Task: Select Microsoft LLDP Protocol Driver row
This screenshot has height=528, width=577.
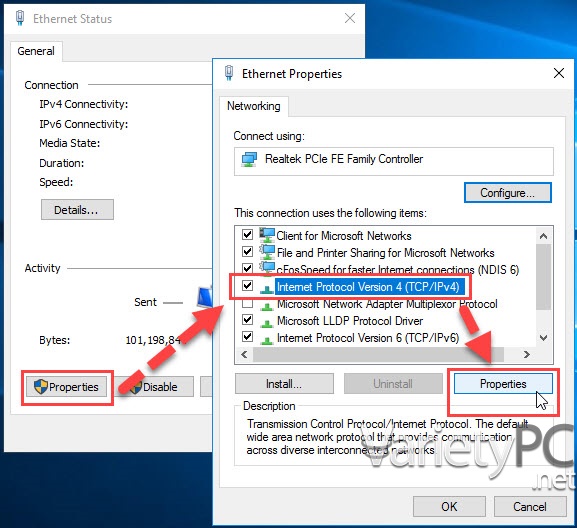Action: coord(350,321)
